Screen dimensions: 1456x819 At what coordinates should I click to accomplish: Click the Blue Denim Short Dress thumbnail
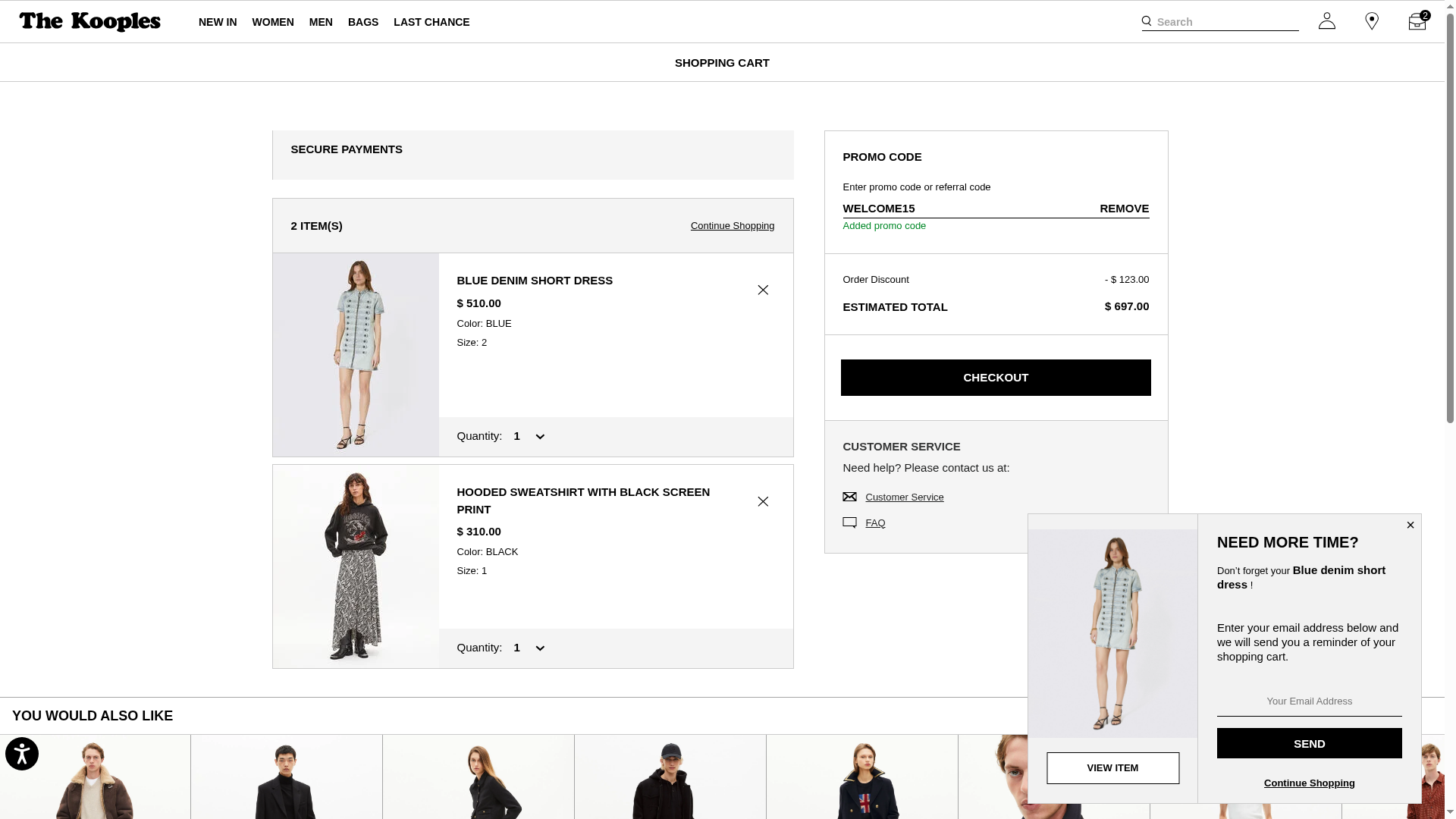[356, 355]
